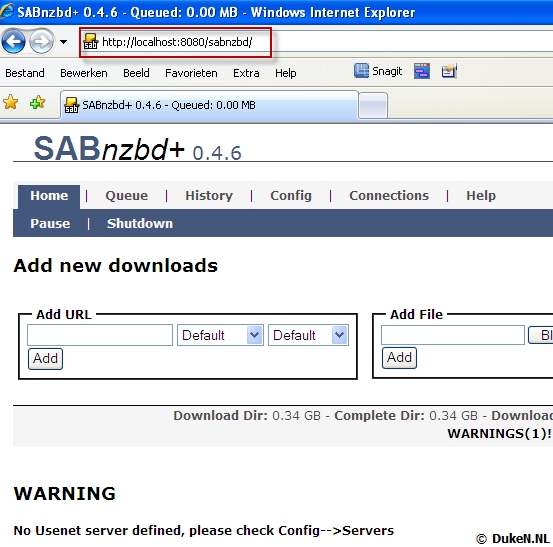The height and width of the screenshot is (547, 553).
Task: Launch the Snagit toolbar button
Action: (378, 71)
